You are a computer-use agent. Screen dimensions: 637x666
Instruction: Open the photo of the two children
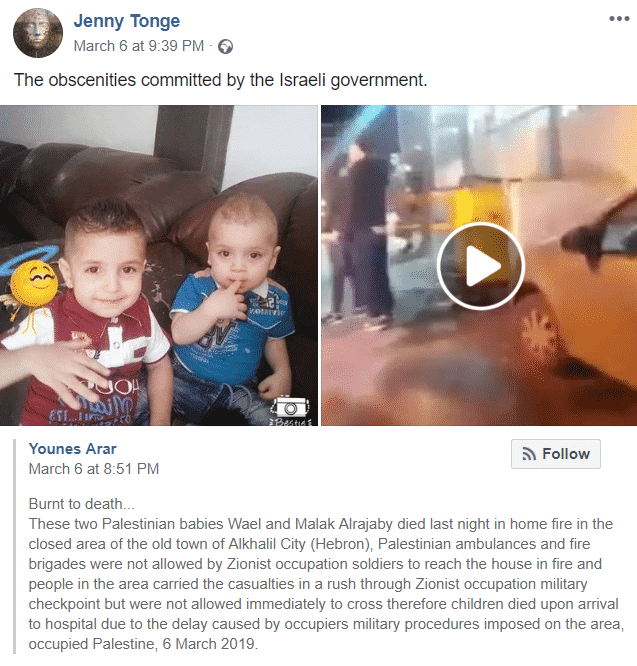(x=159, y=265)
